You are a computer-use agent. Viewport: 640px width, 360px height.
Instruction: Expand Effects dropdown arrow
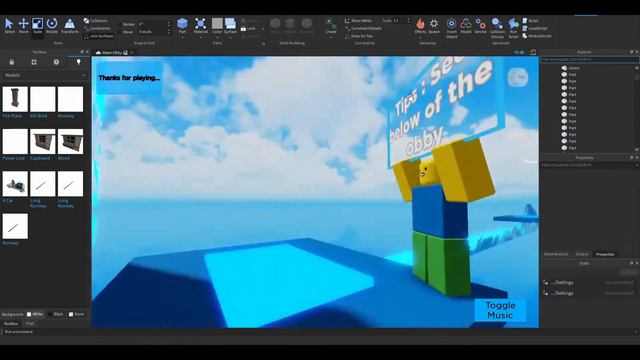pyautogui.click(x=420, y=37)
